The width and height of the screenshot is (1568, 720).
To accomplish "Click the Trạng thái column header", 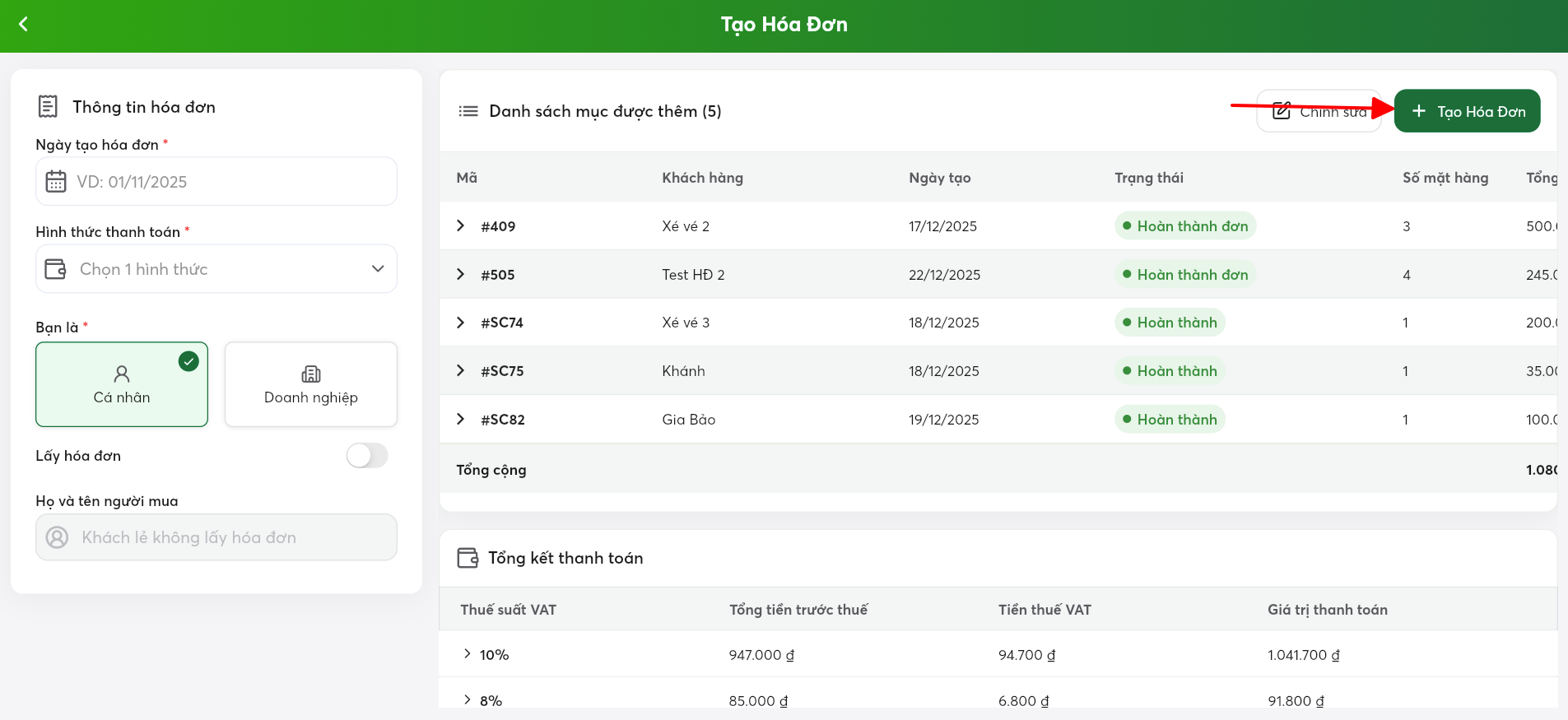I will [1149, 178].
